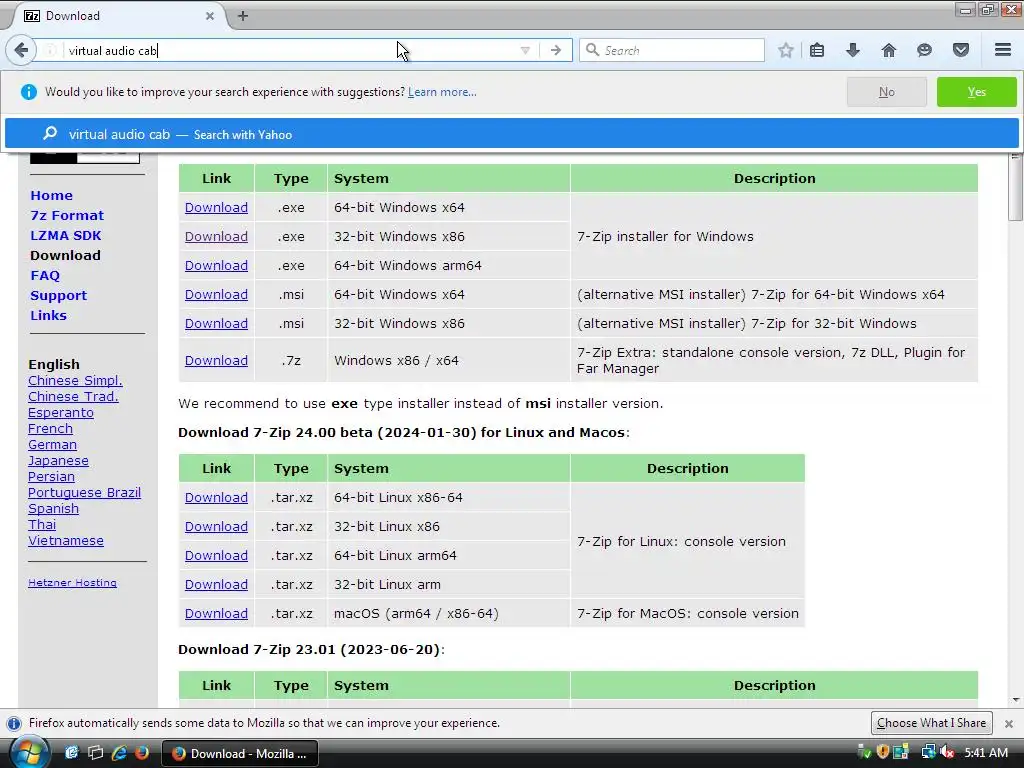Screen dimensions: 1024x768
Task: Download .msi for 64-bit Windows x64
Action: point(216,295)
